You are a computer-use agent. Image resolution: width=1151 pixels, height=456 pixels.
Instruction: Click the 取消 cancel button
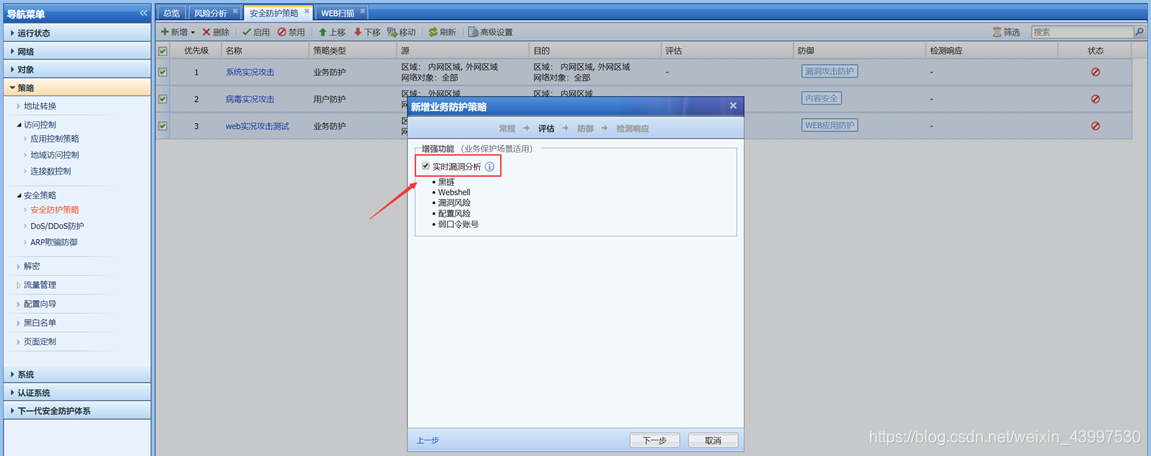(x=713, y=441)
